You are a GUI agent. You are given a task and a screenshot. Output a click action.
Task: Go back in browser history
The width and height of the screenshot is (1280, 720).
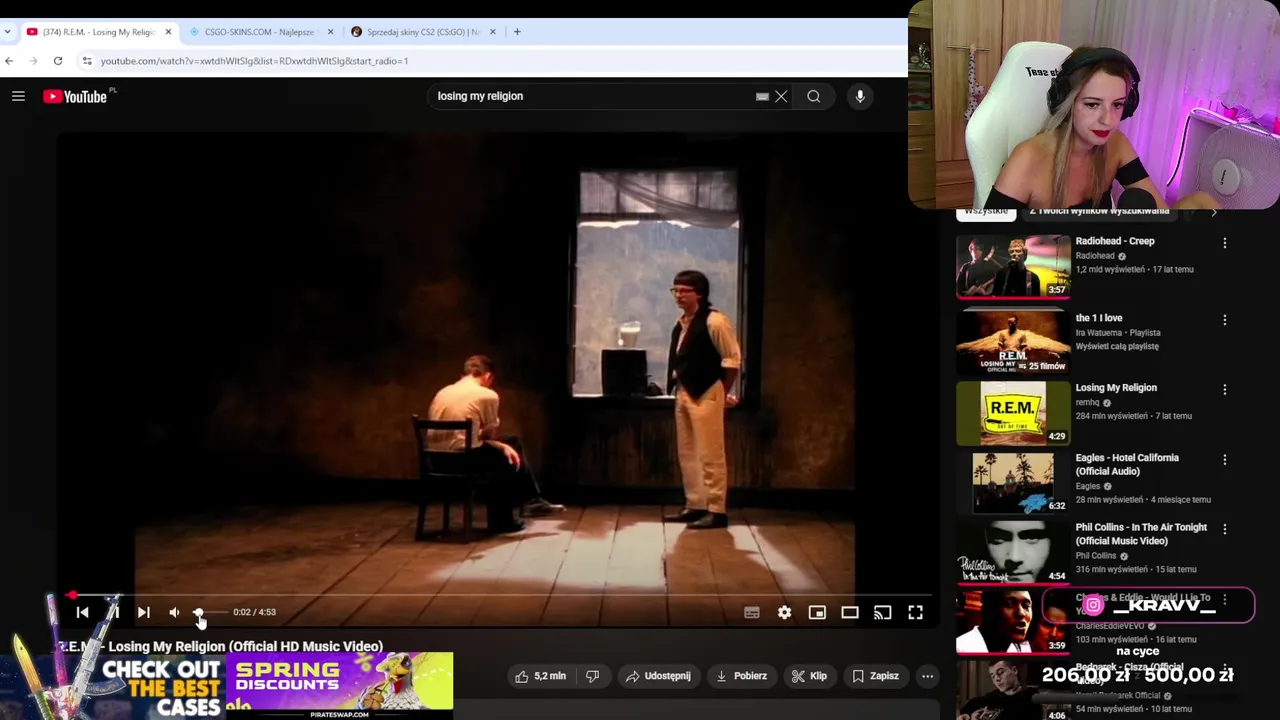[x=9, y=61]
